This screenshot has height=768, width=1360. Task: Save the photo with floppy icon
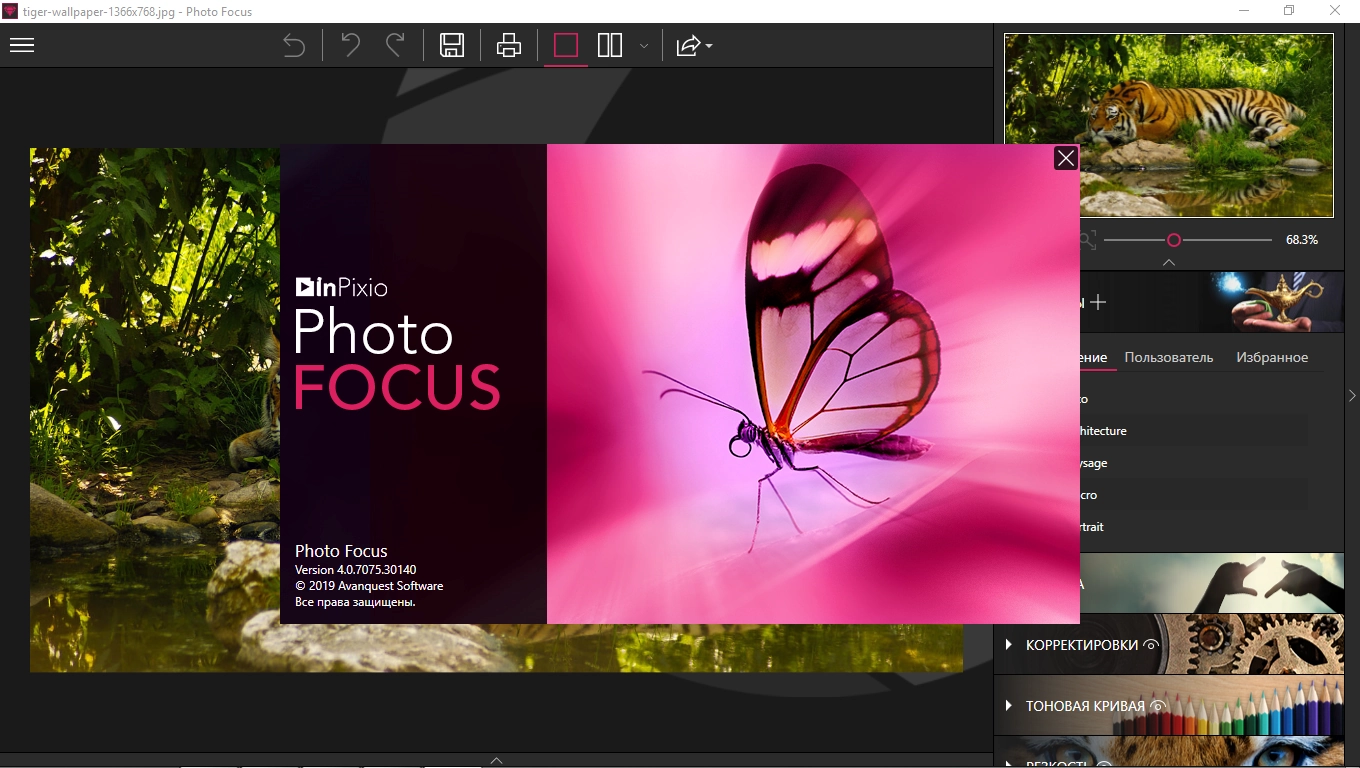click(452, 45)
